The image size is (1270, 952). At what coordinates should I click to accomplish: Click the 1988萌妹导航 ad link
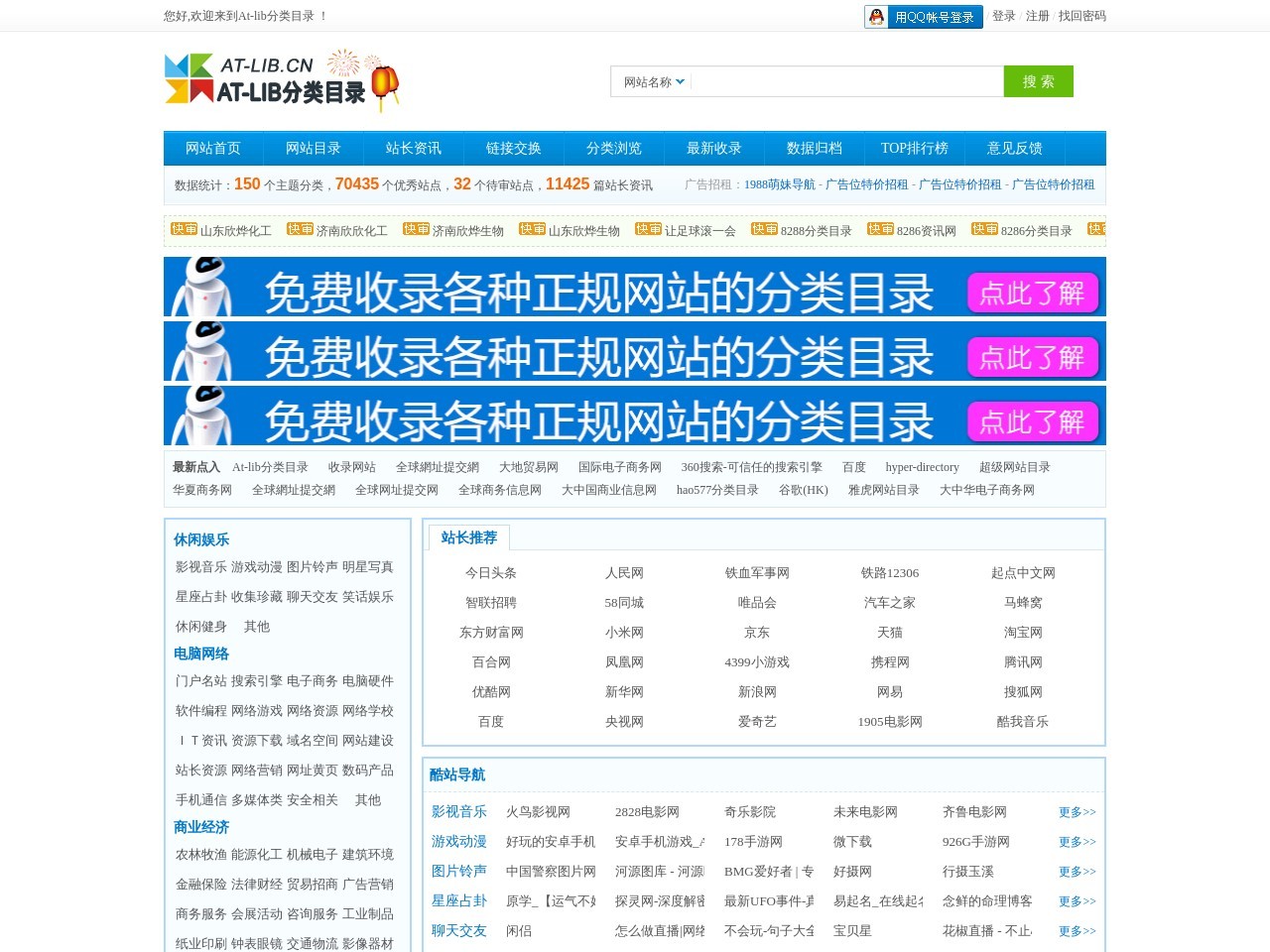coord(779,184)
